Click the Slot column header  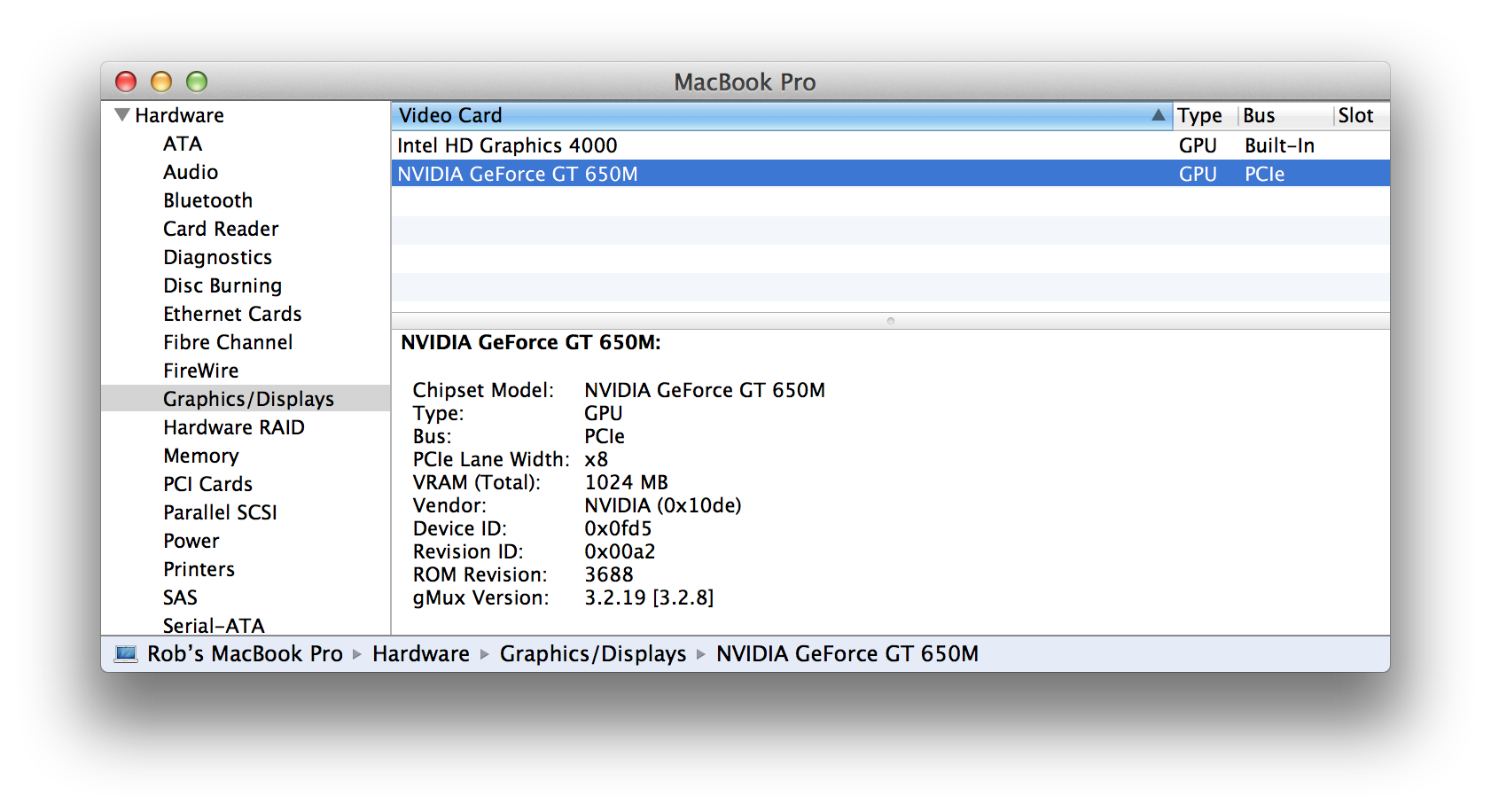(1355, 116)
